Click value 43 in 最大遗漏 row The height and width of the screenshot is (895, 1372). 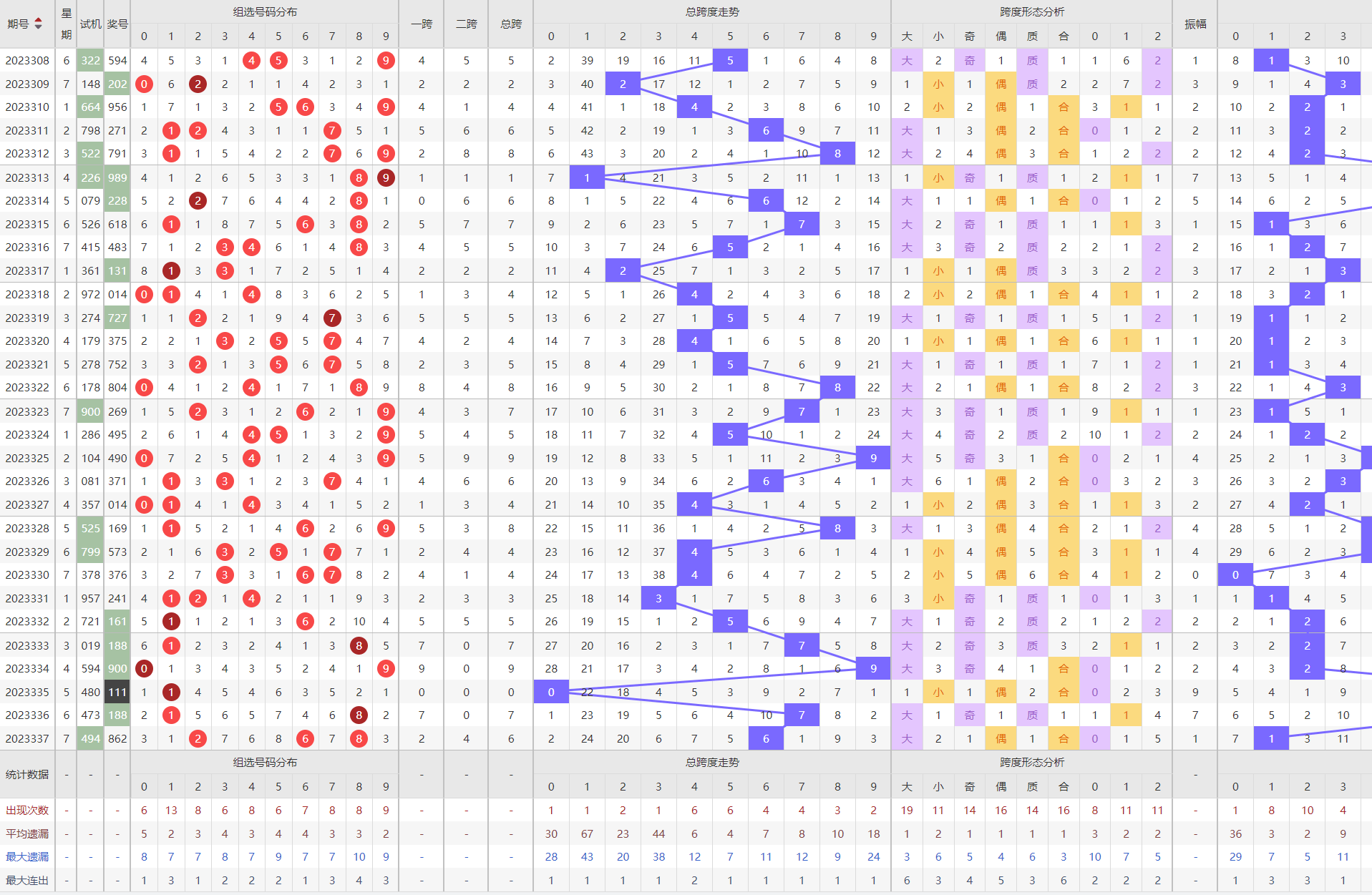(x=587, y=857)
